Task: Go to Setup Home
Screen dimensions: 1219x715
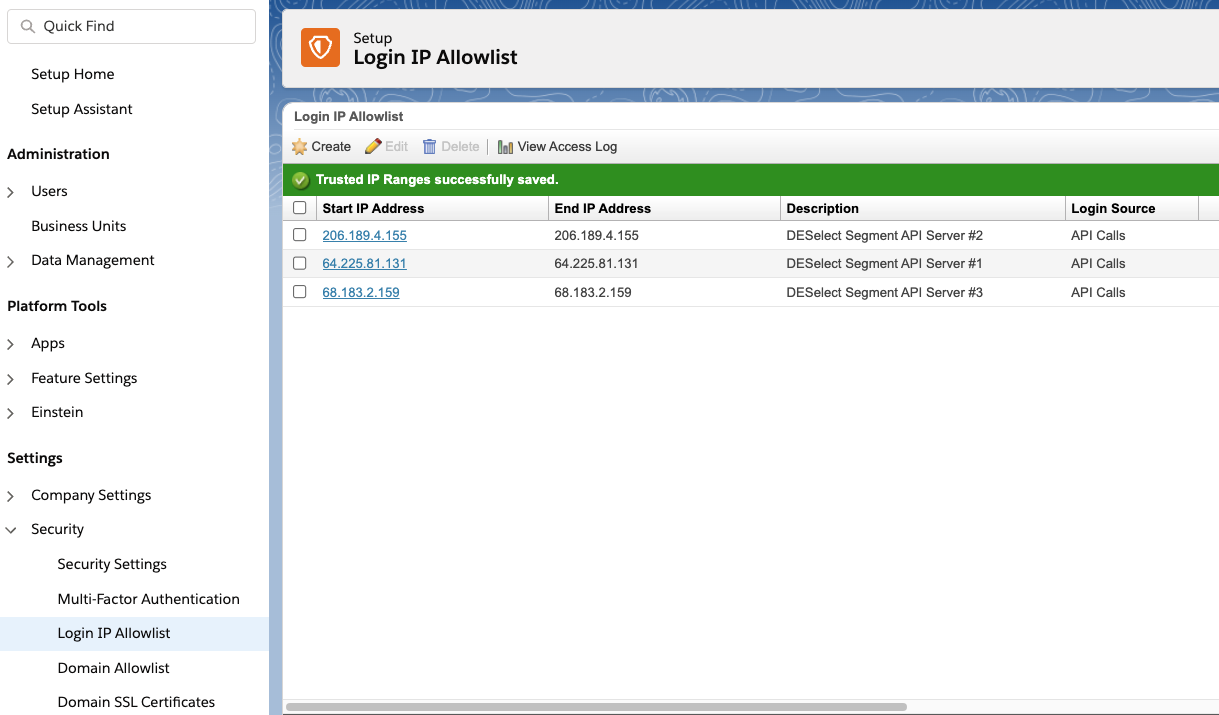Action: pyautogui.click(x=72, y=74)
